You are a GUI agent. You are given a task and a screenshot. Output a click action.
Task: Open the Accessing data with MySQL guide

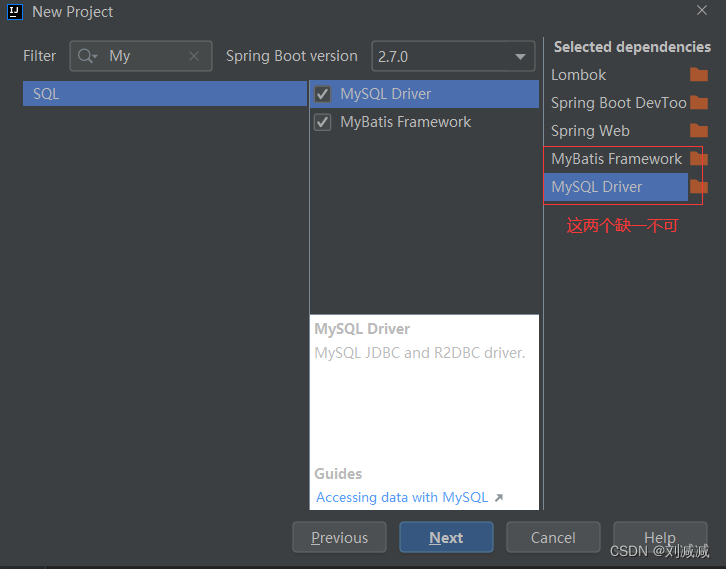click(x=402, y=497)
